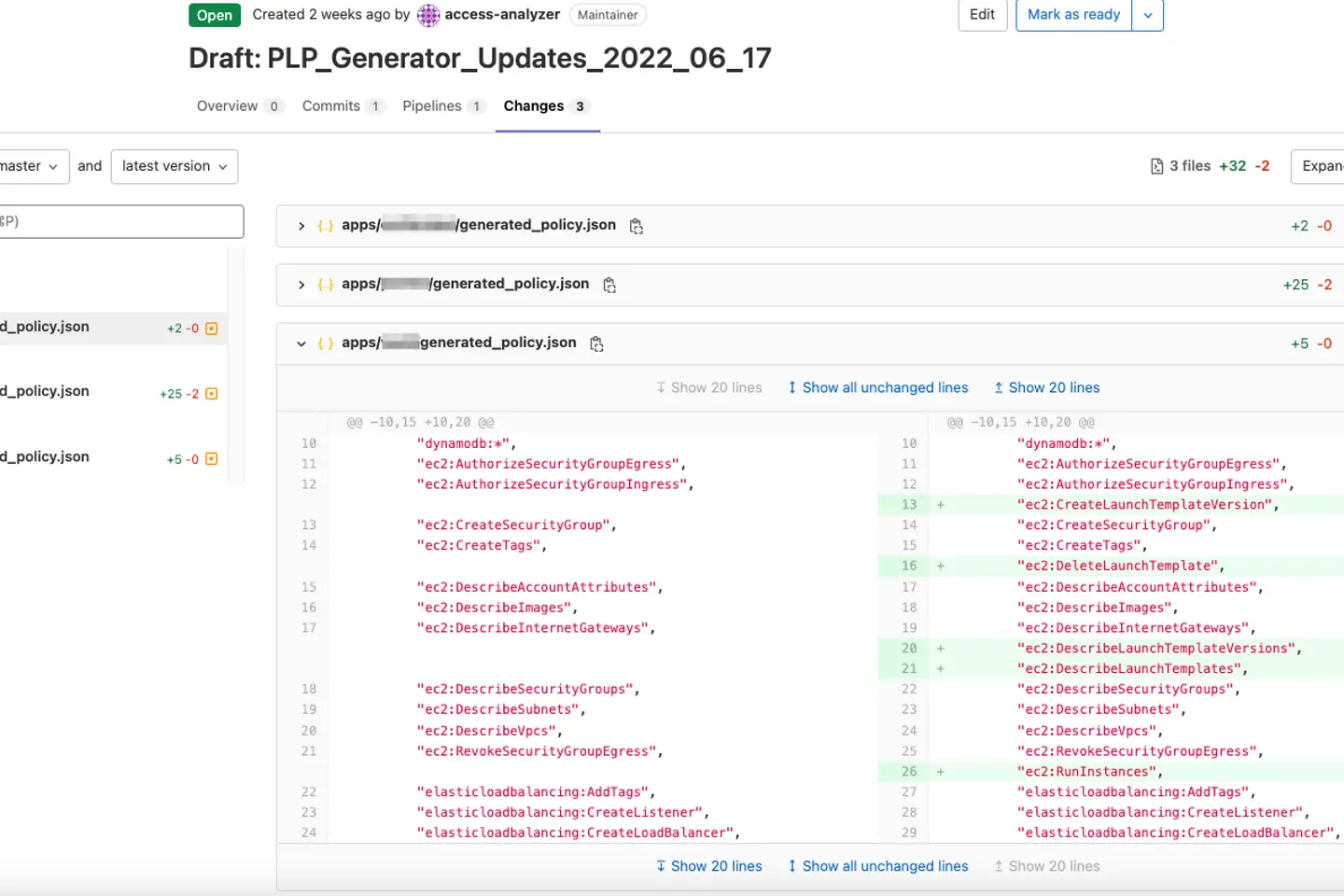This screenshot has width=1344, height=896.
Task: Copy path of third generated_policy.json file (+5 -0)
Action: pyautogui.click(x=596, y=343)
